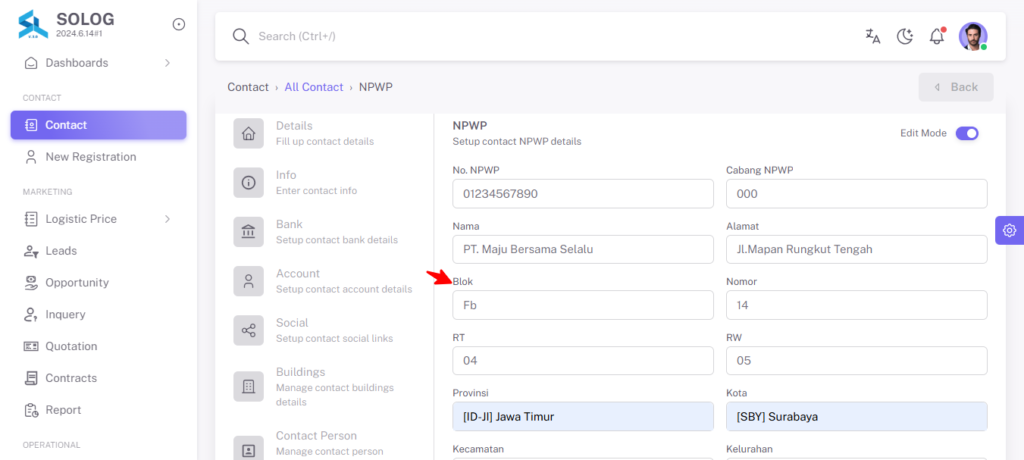The width and height of the screenshot is (1024, 460).
Task: Expand the Dashboards menu
Action: [x=98, y=63]
